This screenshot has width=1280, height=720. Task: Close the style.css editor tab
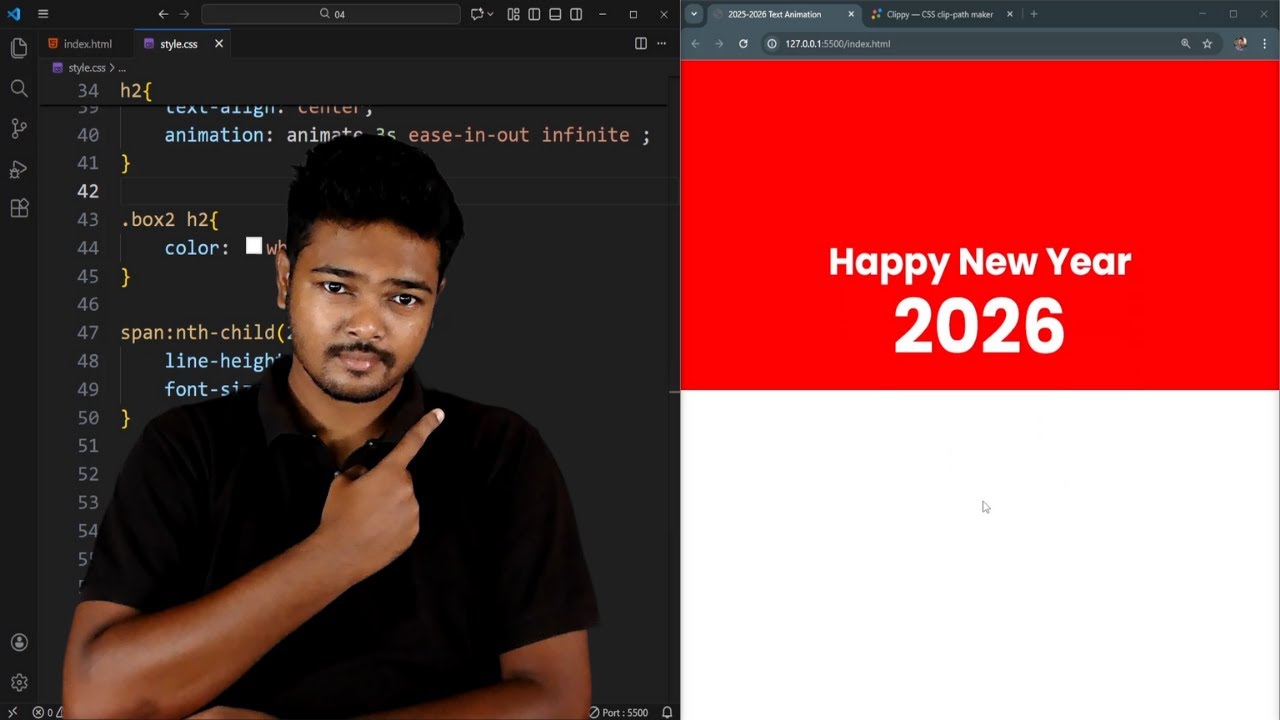point(218,44)
